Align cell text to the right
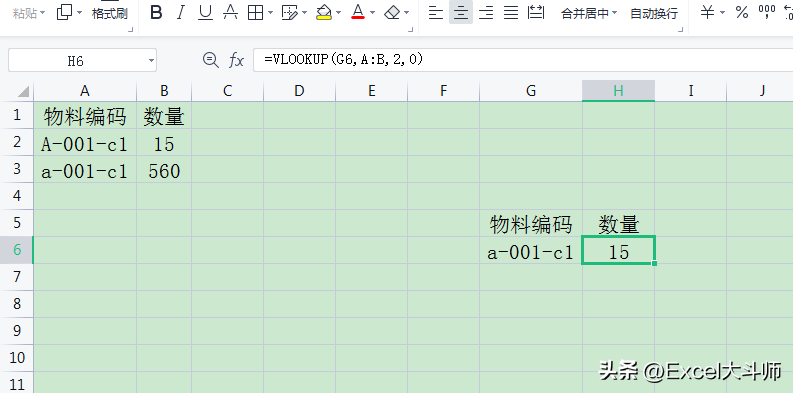The width and height of the screenshot is (793, 393). coord(486,13)
